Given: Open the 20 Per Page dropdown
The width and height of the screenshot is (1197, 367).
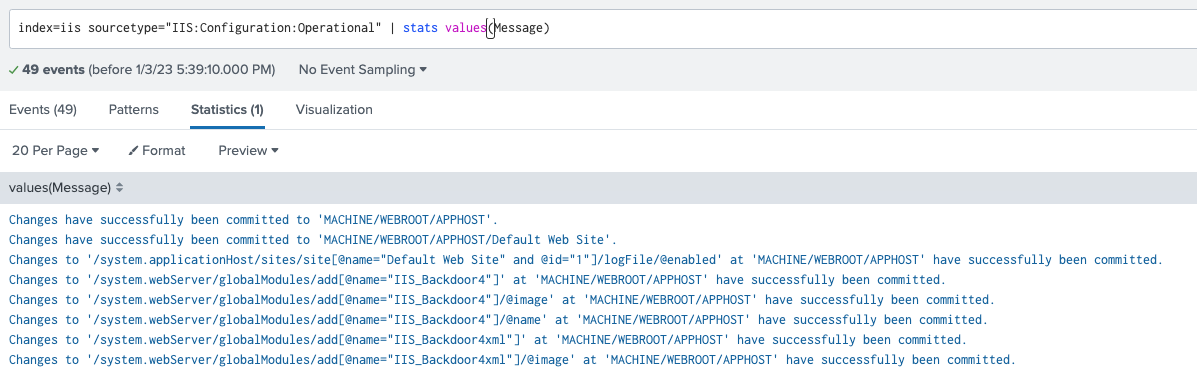Looking at the screenshot, I should pyautogui.click(x=56, y=150).
